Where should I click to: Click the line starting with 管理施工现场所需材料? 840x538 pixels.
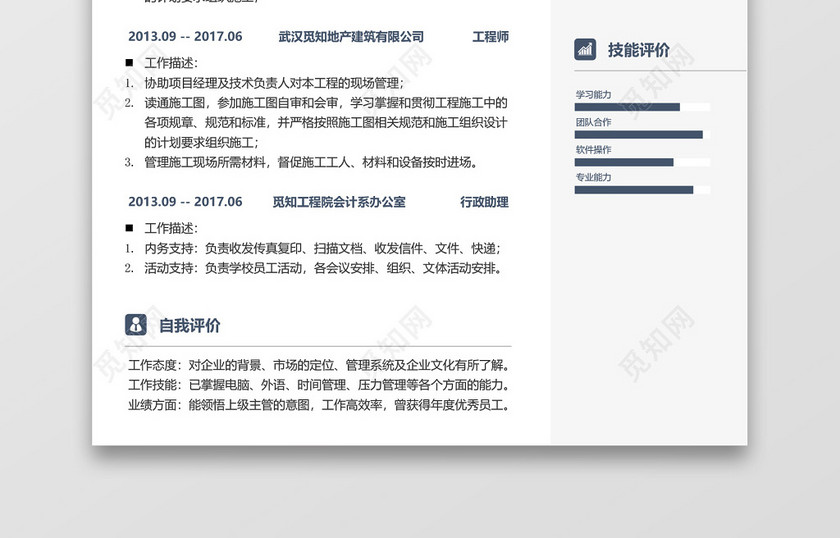click(x=311, y=162)
